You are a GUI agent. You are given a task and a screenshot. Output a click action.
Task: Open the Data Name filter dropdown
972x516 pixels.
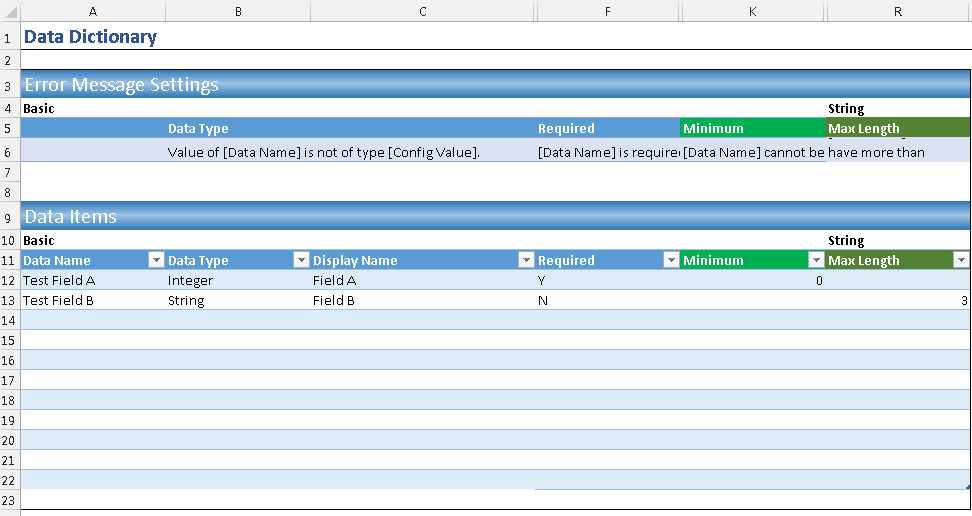(155, 260)
